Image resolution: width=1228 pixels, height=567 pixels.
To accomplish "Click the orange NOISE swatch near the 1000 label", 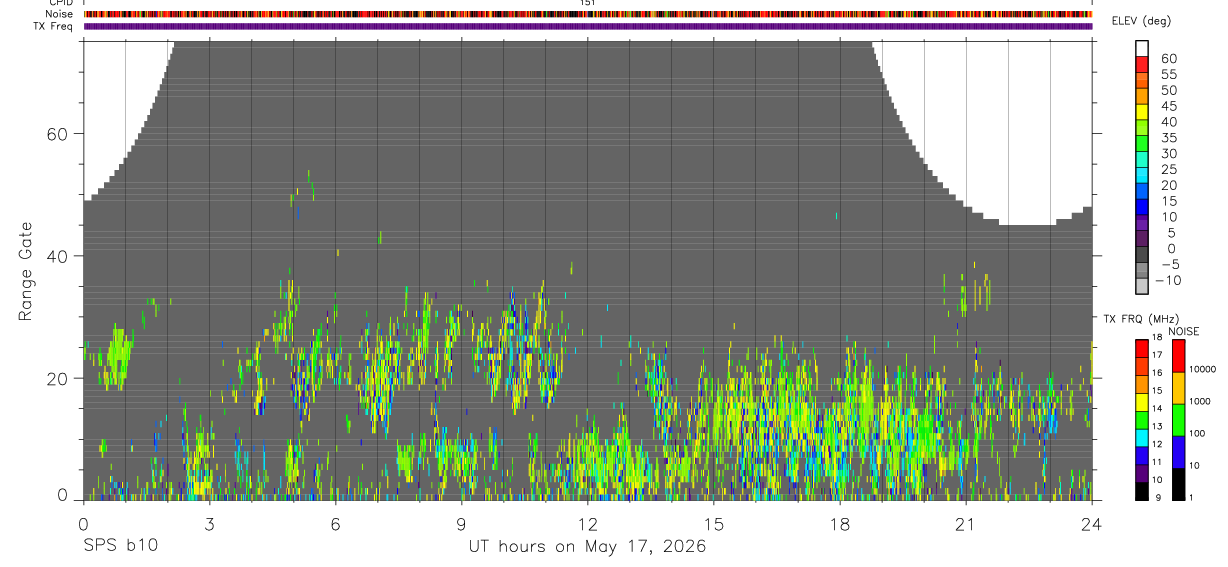I will pyautogui.click(x=1178, y=387).
